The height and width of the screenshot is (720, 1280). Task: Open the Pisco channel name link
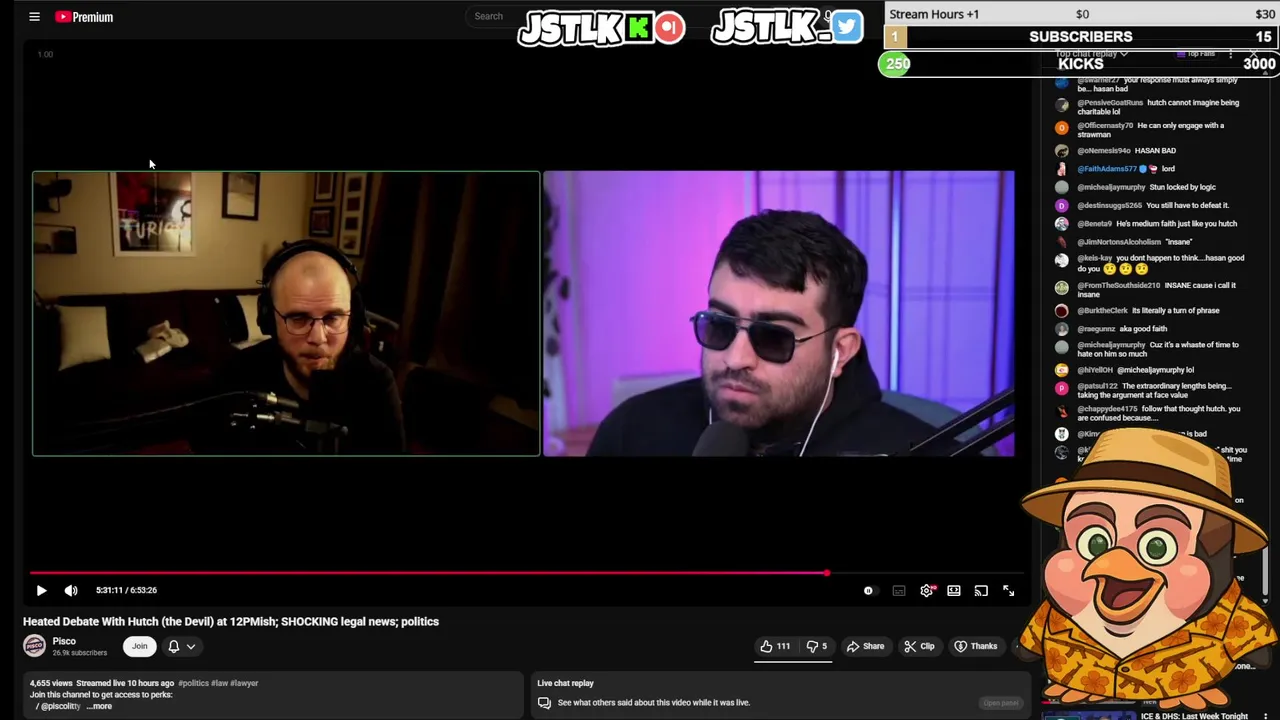click(x=64, y=641)
